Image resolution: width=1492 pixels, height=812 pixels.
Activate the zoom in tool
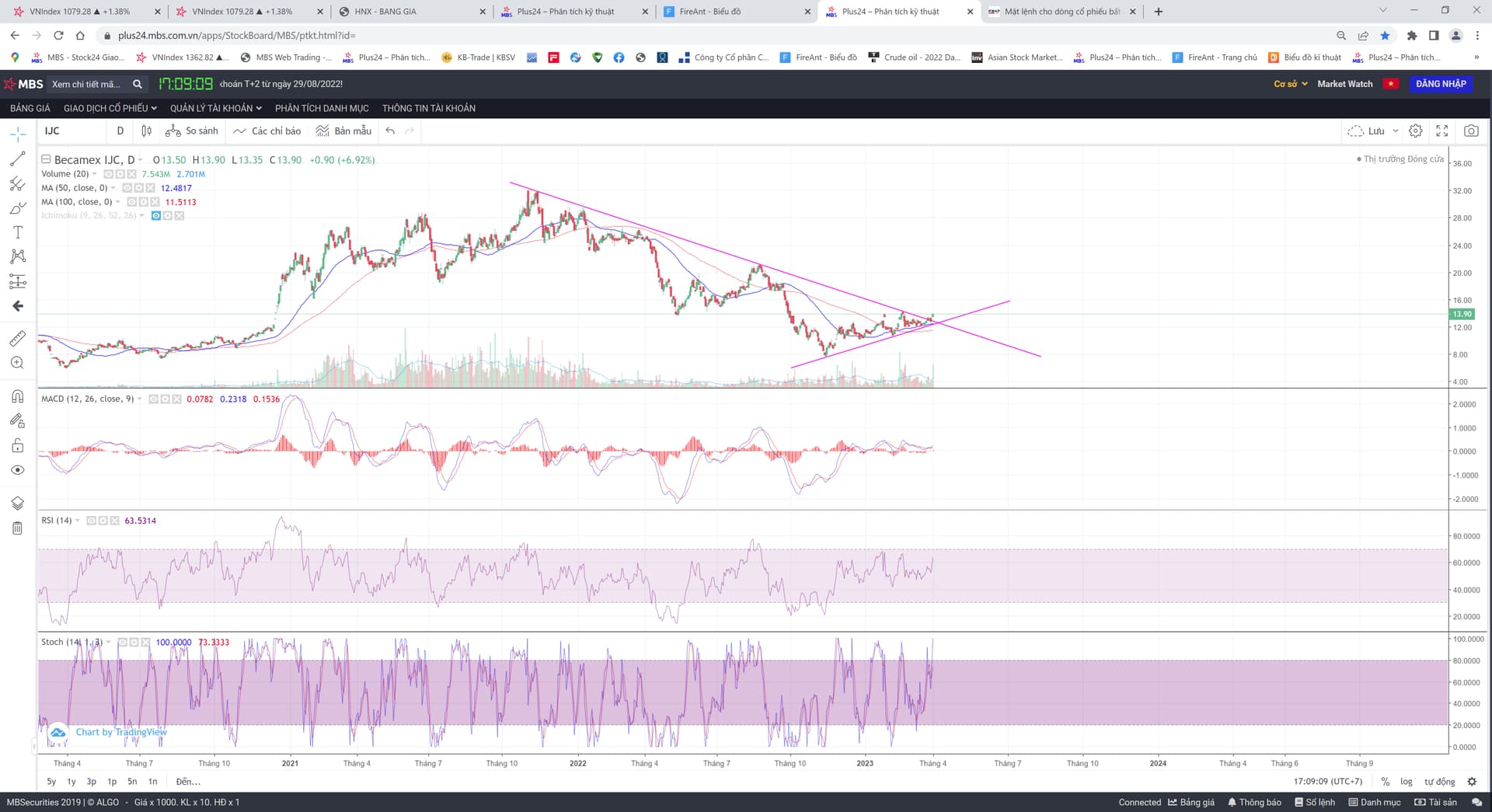coord(18,363)
